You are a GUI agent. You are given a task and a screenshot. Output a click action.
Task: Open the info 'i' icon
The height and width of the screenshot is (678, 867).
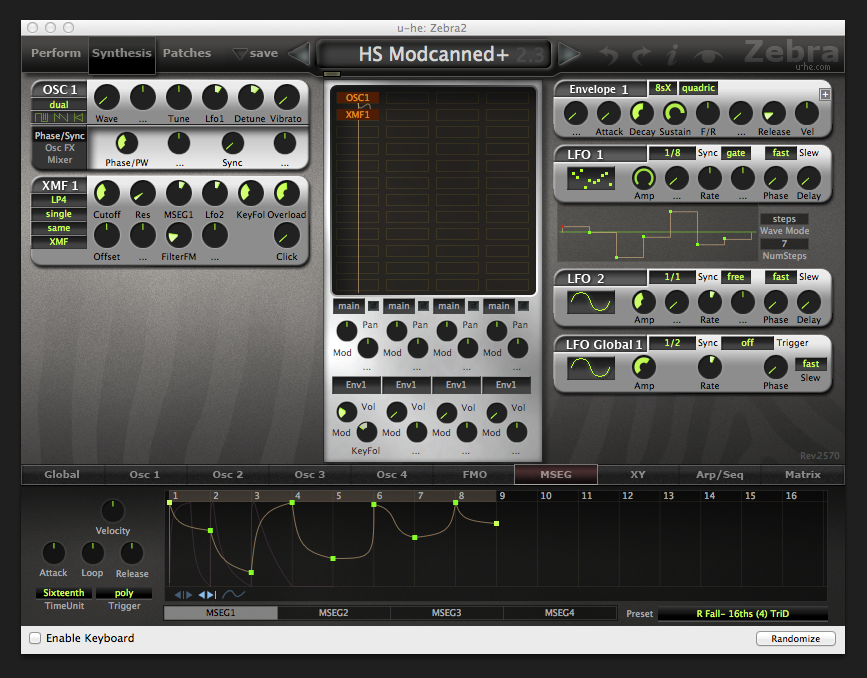pos(673,54)
